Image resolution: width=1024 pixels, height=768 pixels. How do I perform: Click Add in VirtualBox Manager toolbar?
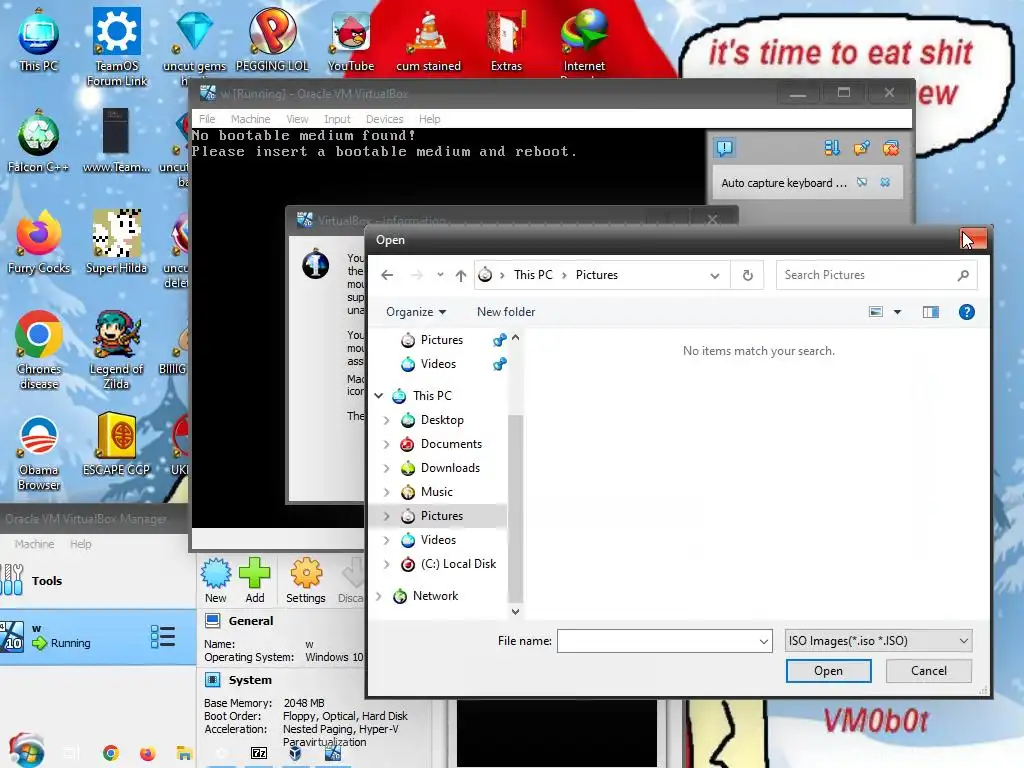[x=255, y=581]
